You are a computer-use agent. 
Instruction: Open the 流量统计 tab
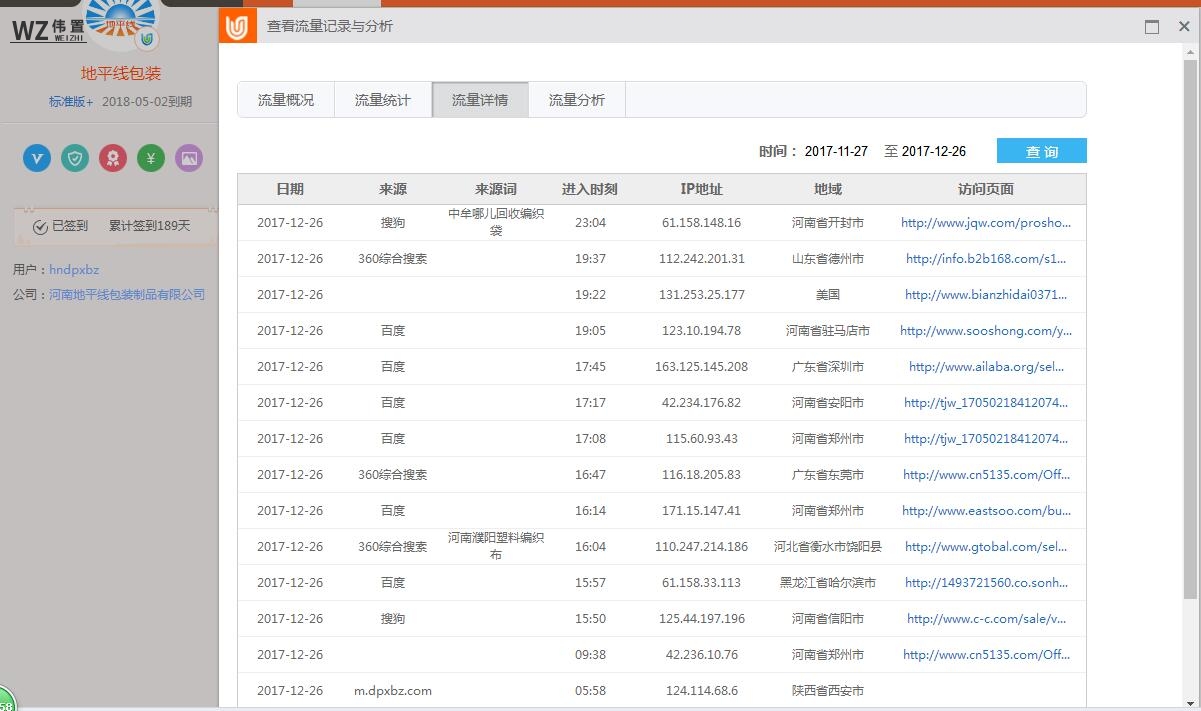click(x=382, y=100)
